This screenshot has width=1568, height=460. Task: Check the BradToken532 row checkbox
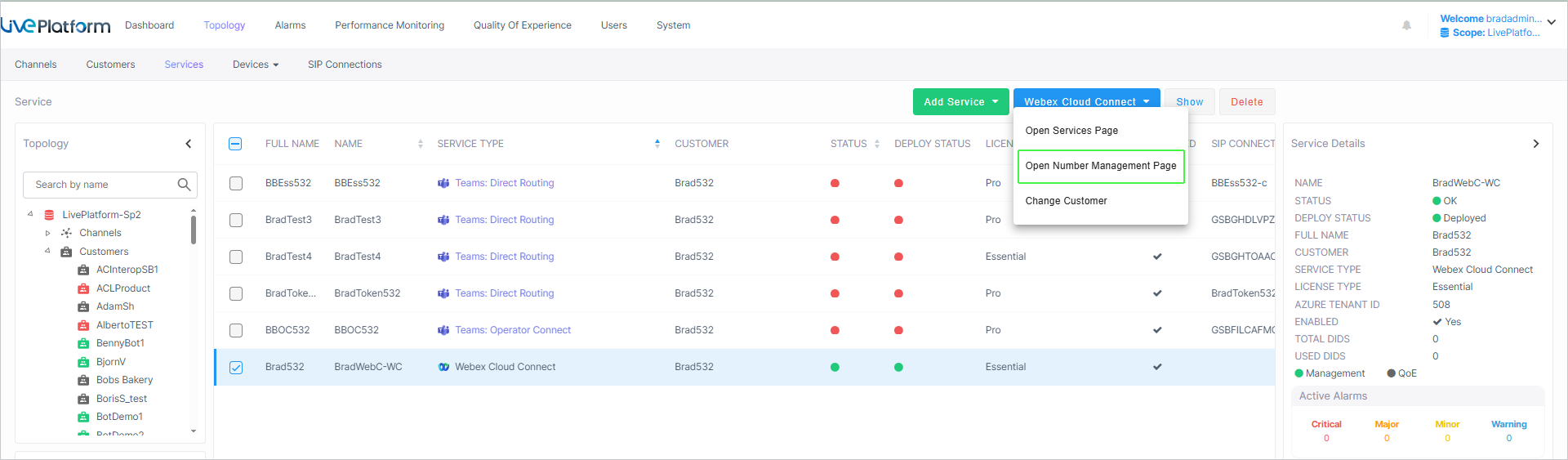tap(236, 293)
